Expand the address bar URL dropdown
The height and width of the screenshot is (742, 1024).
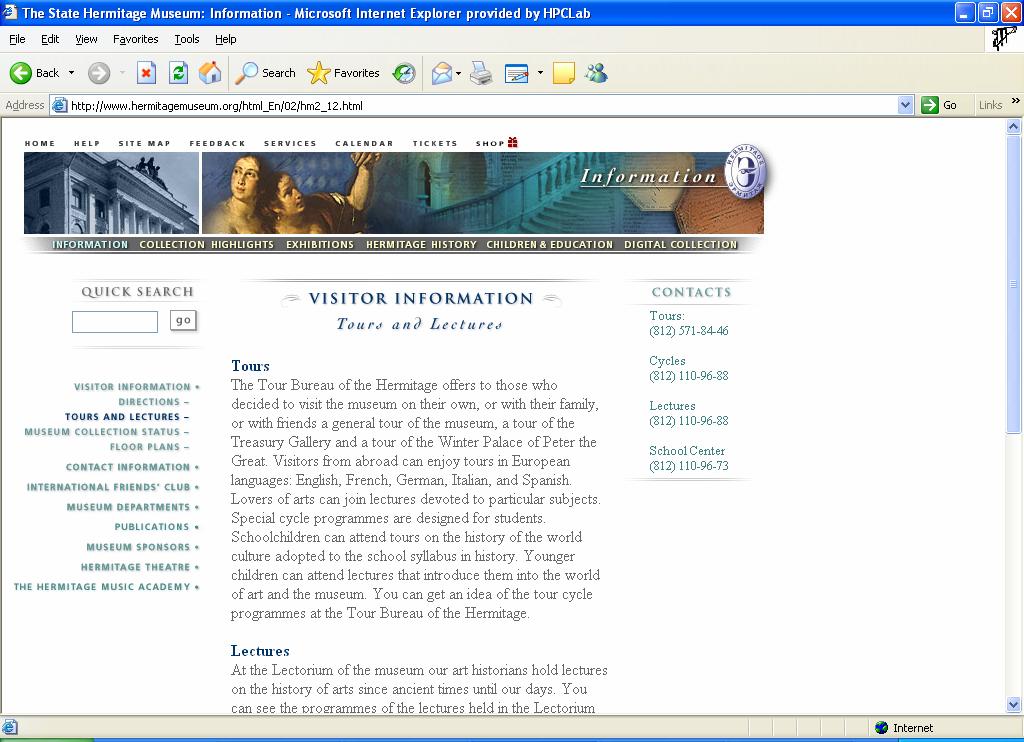905,105
